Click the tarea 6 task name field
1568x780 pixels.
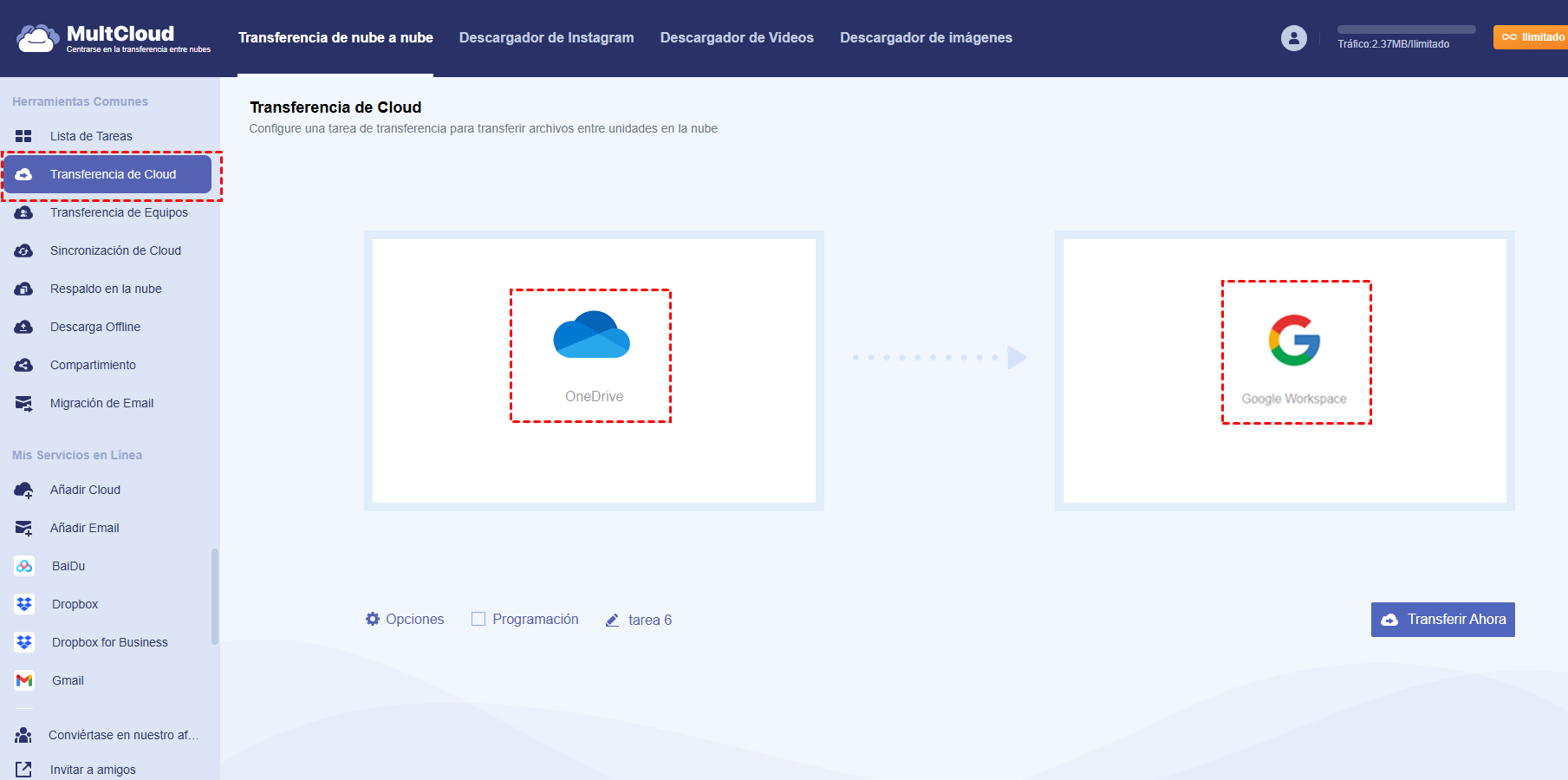pyautogui.click(x=650, y=620)
